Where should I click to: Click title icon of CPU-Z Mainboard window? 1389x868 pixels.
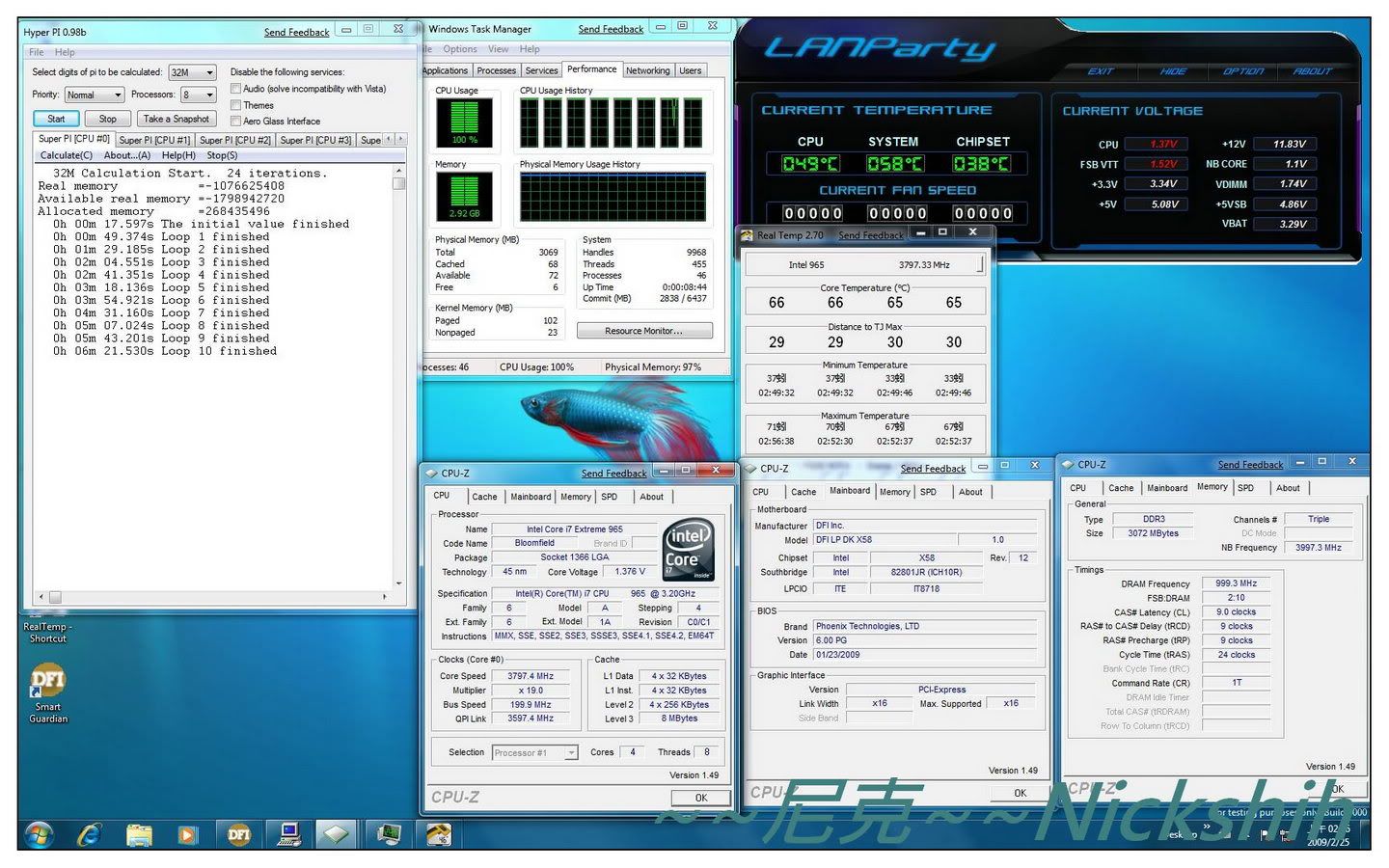point(751,469)
